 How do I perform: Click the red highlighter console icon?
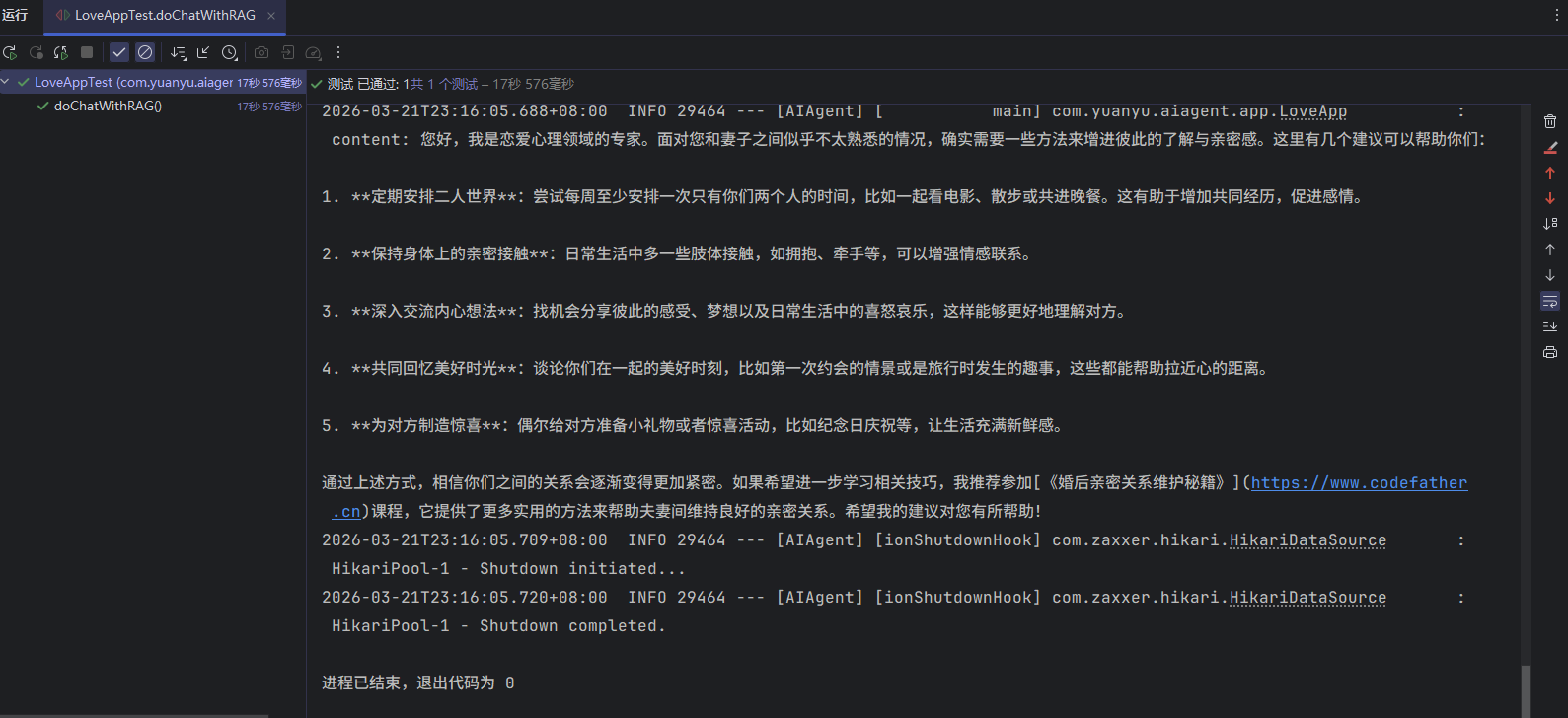click(1550, 147)
